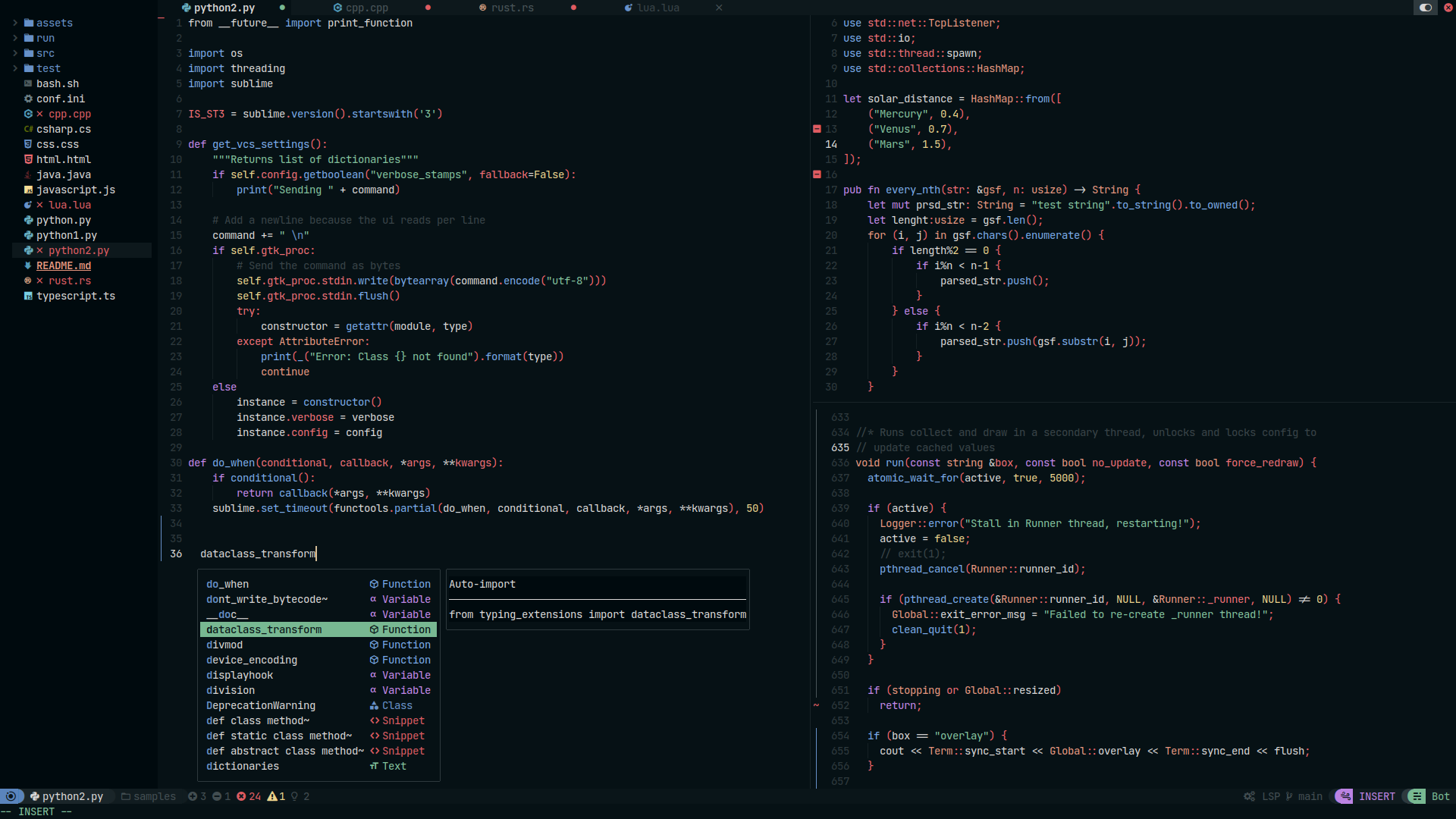Click the vim mode icon at bottom left
1456x819 pixels.
pos(11,796)
